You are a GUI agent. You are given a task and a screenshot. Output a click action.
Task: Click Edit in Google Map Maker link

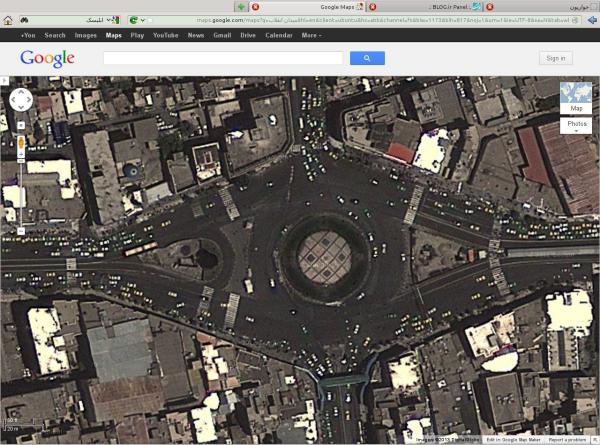coord(513,440)
